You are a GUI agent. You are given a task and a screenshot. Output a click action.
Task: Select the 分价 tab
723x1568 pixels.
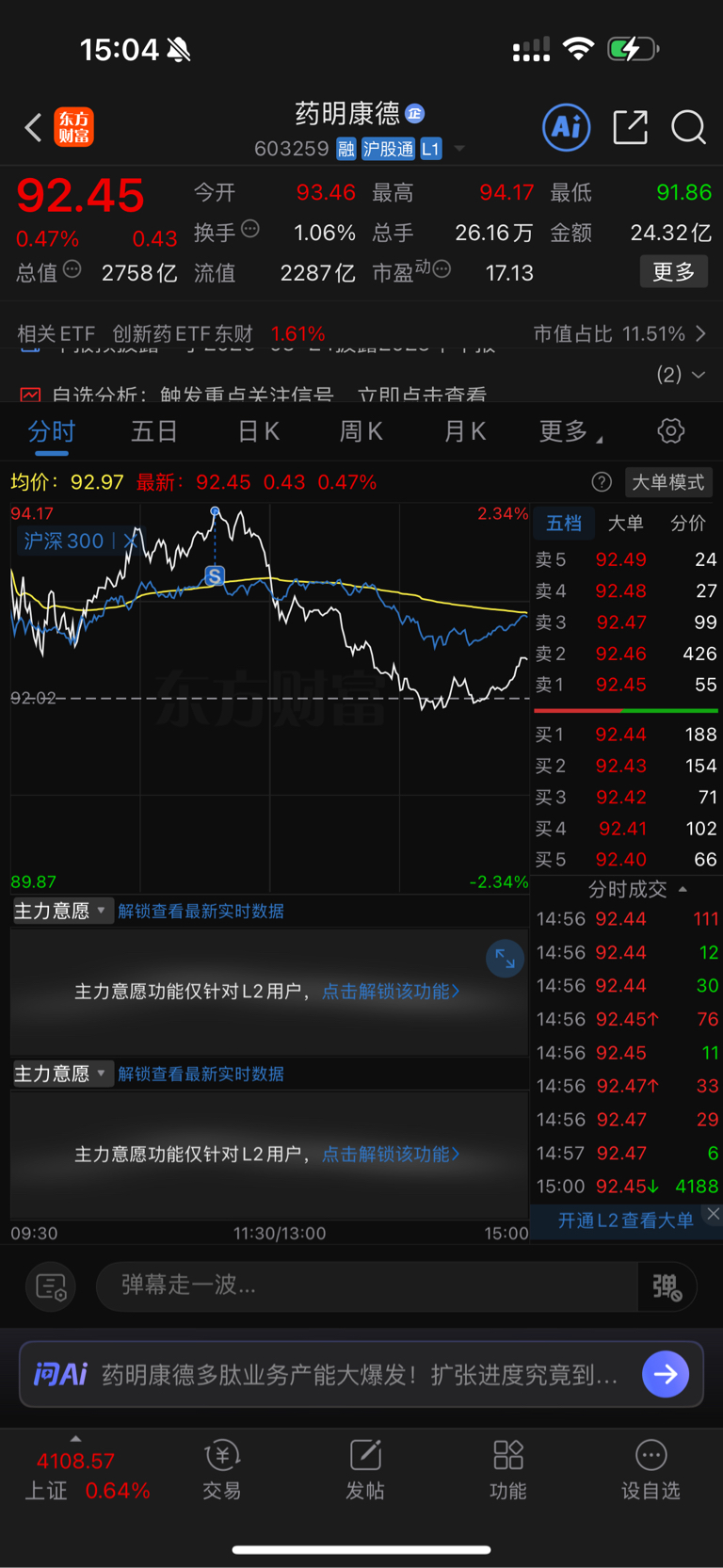[x=688, y=524]
